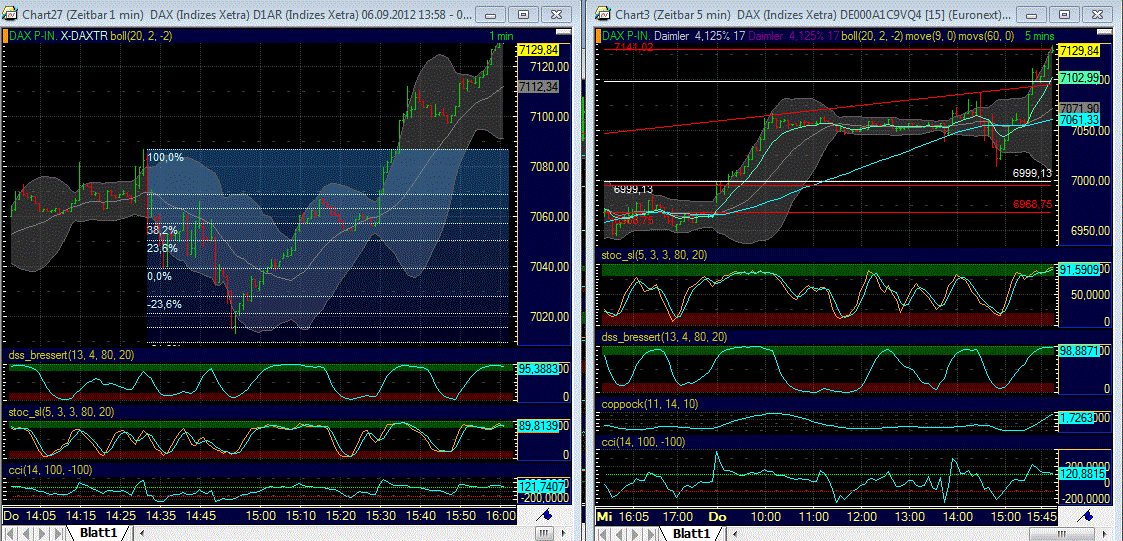Click the 1,7263 coppock value
This screenshot has width=1123, height=541.
(1076, 416)
